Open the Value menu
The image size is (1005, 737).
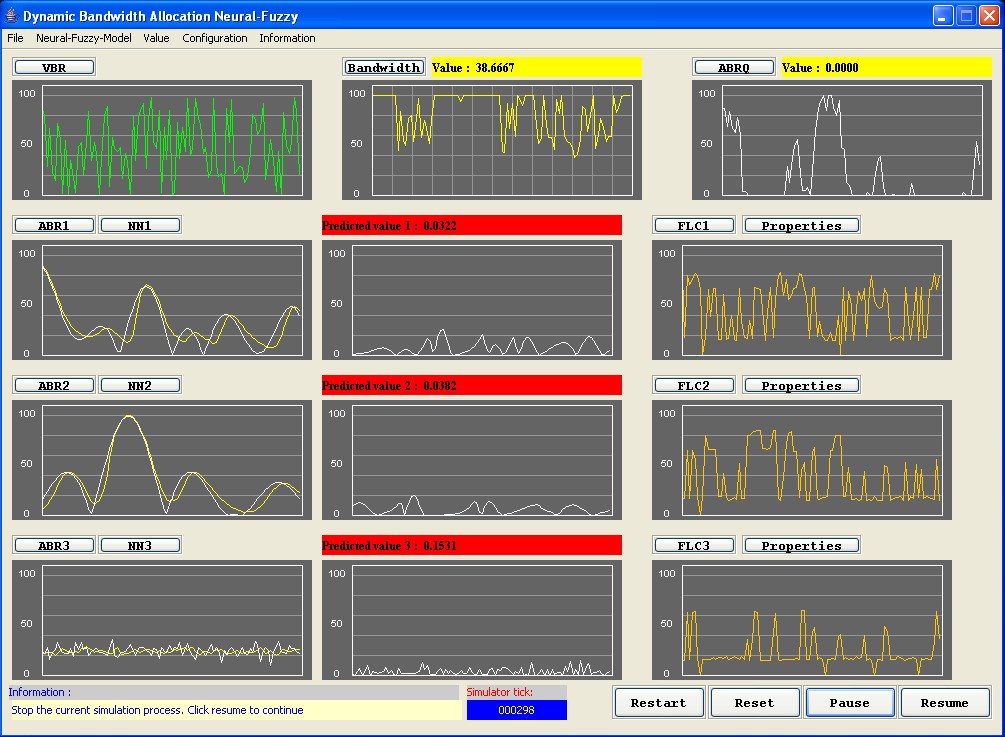[x=156, y=38]
